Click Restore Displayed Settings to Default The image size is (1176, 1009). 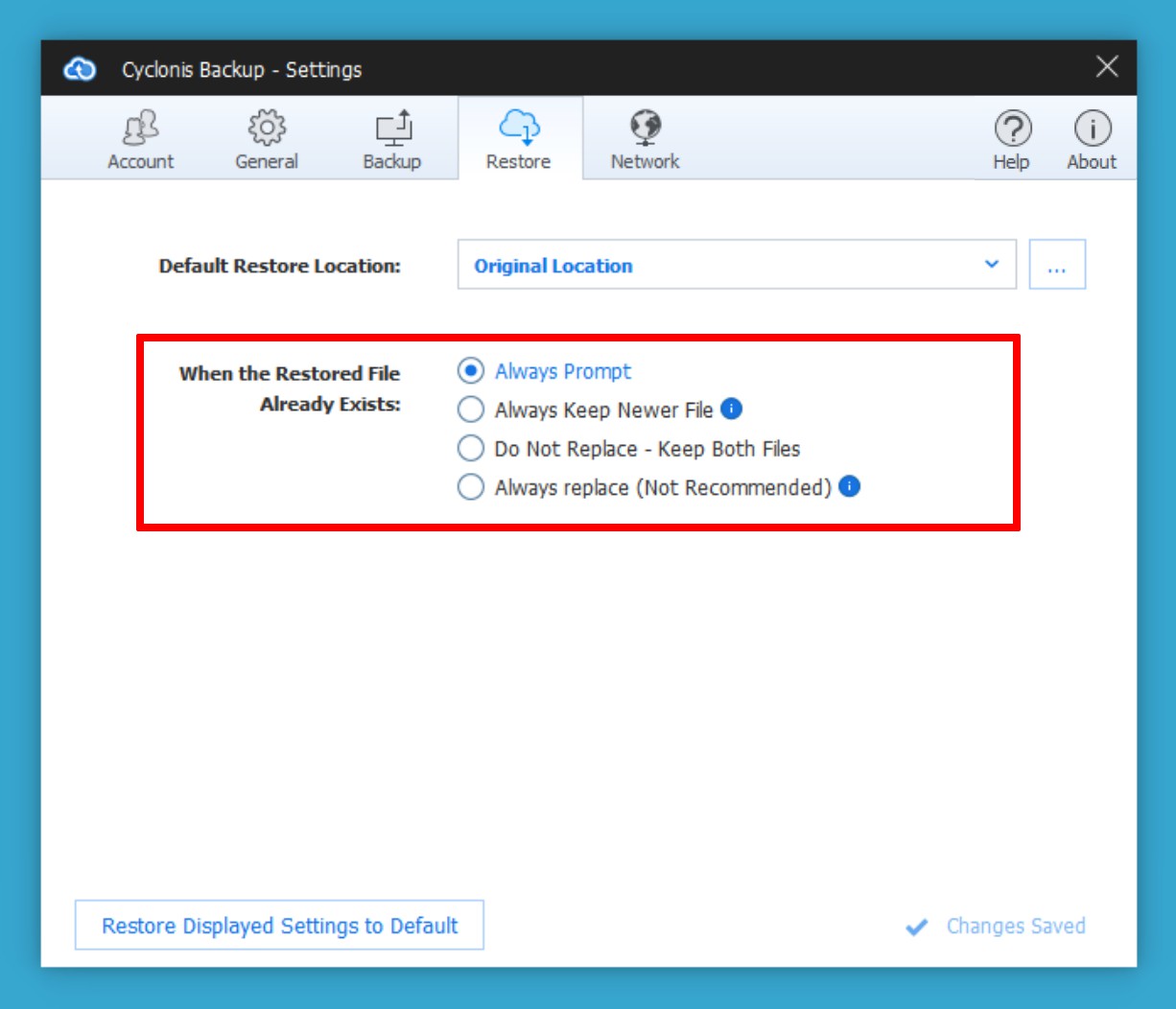point(279,926)
